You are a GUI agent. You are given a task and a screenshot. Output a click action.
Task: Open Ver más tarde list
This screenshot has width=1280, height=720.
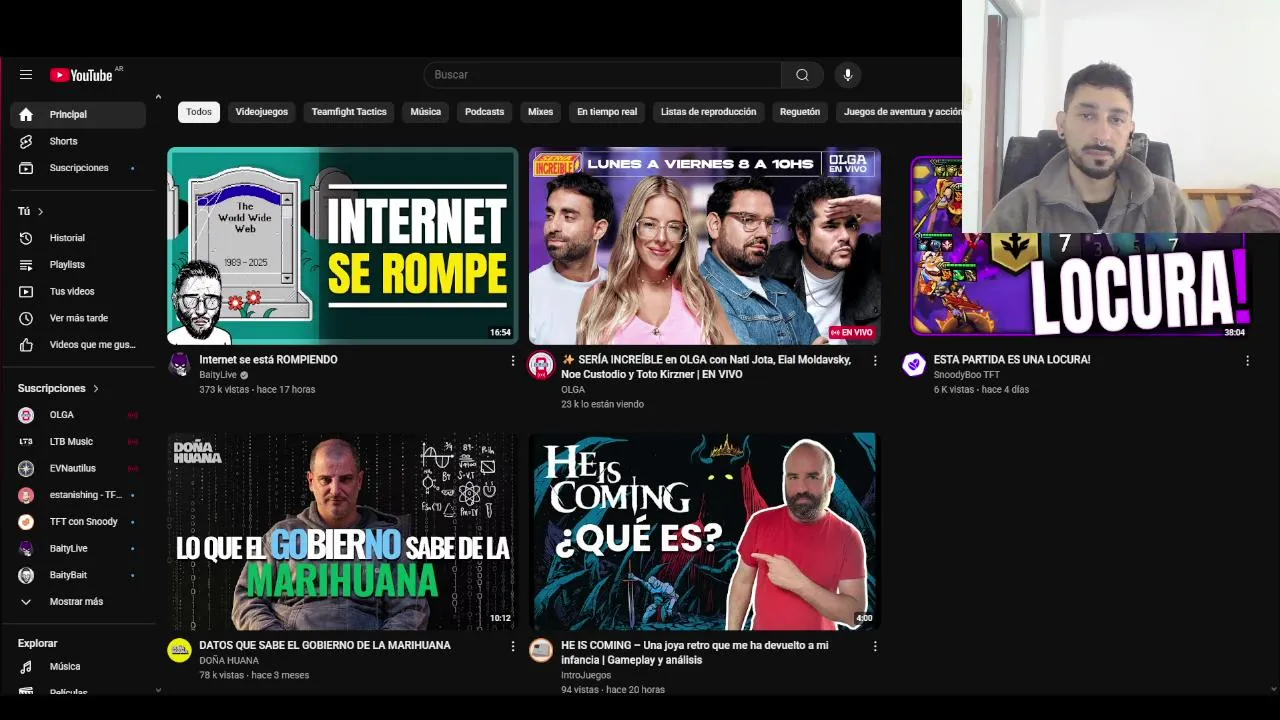[78, 318]
